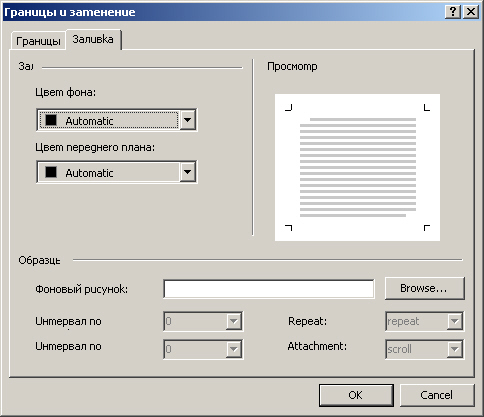Image resolution: width=484 pixels, height=417 pixels.
Task: Click the Automatic text in Цвет фона
Action: tap(89, 121)
